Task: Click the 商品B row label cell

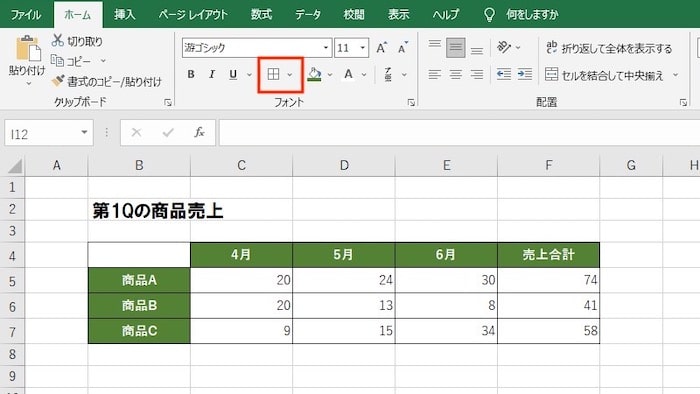Action: coord(139,306)
